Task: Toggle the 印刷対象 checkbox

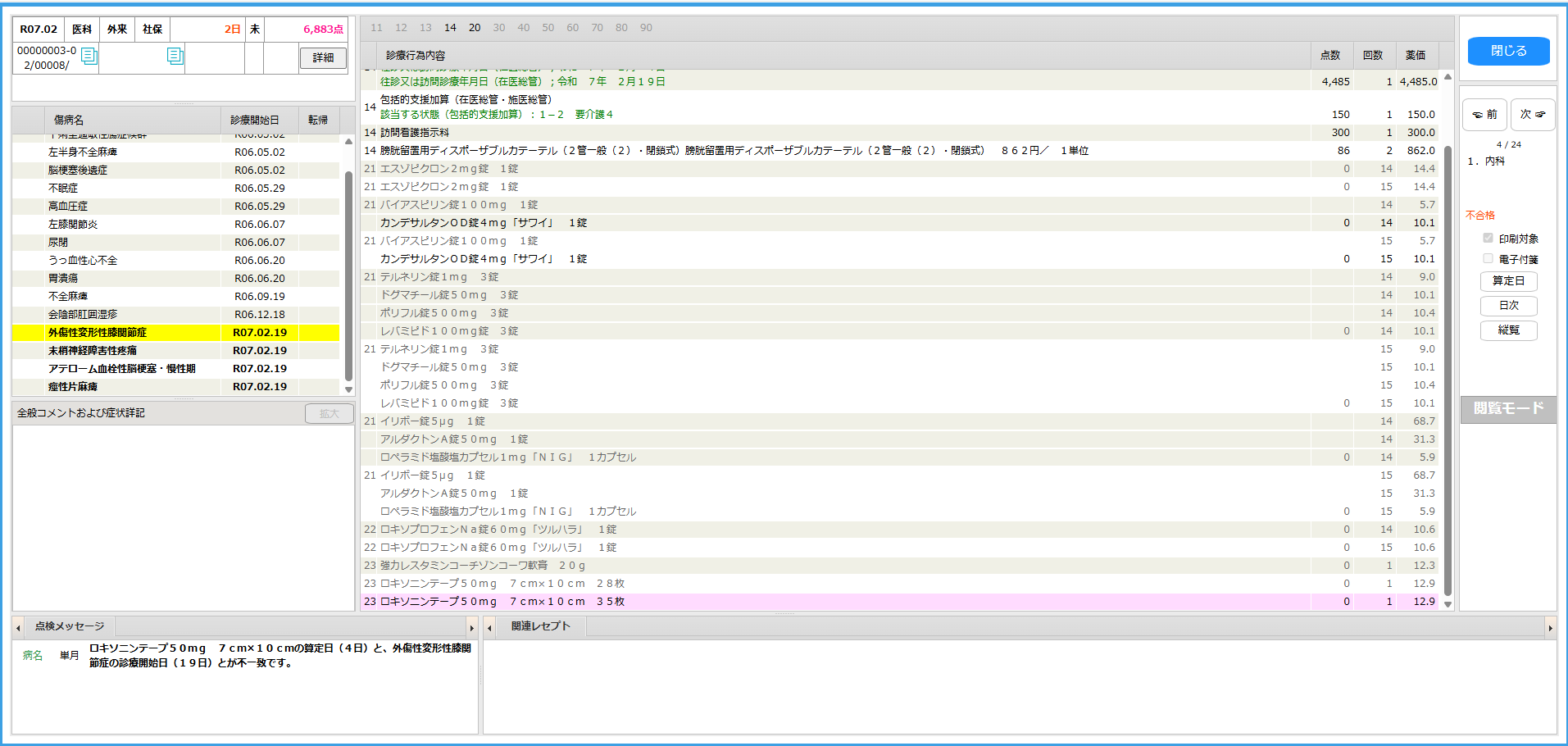Action: click(x=1488, y=239)
